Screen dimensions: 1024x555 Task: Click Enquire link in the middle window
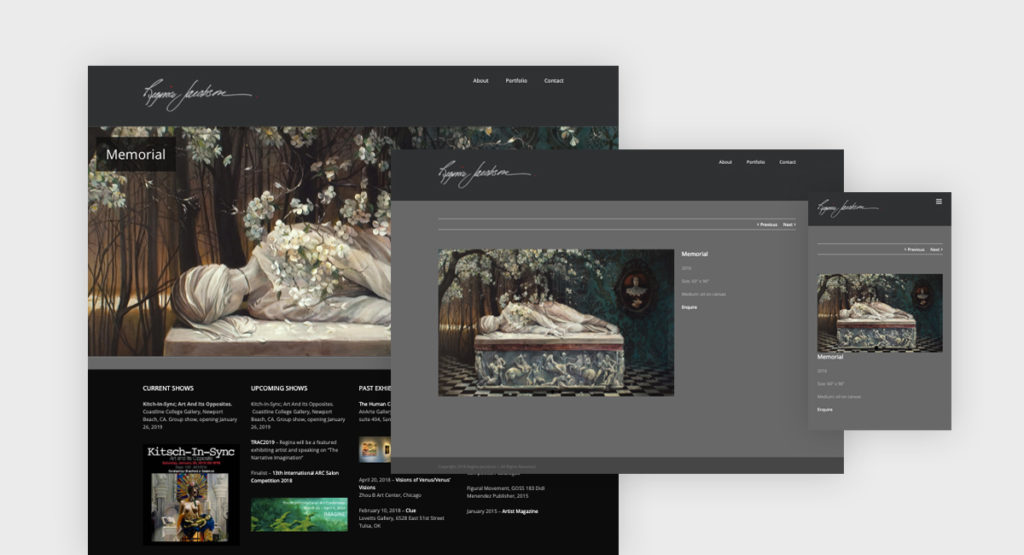click(x=689, y=307)
